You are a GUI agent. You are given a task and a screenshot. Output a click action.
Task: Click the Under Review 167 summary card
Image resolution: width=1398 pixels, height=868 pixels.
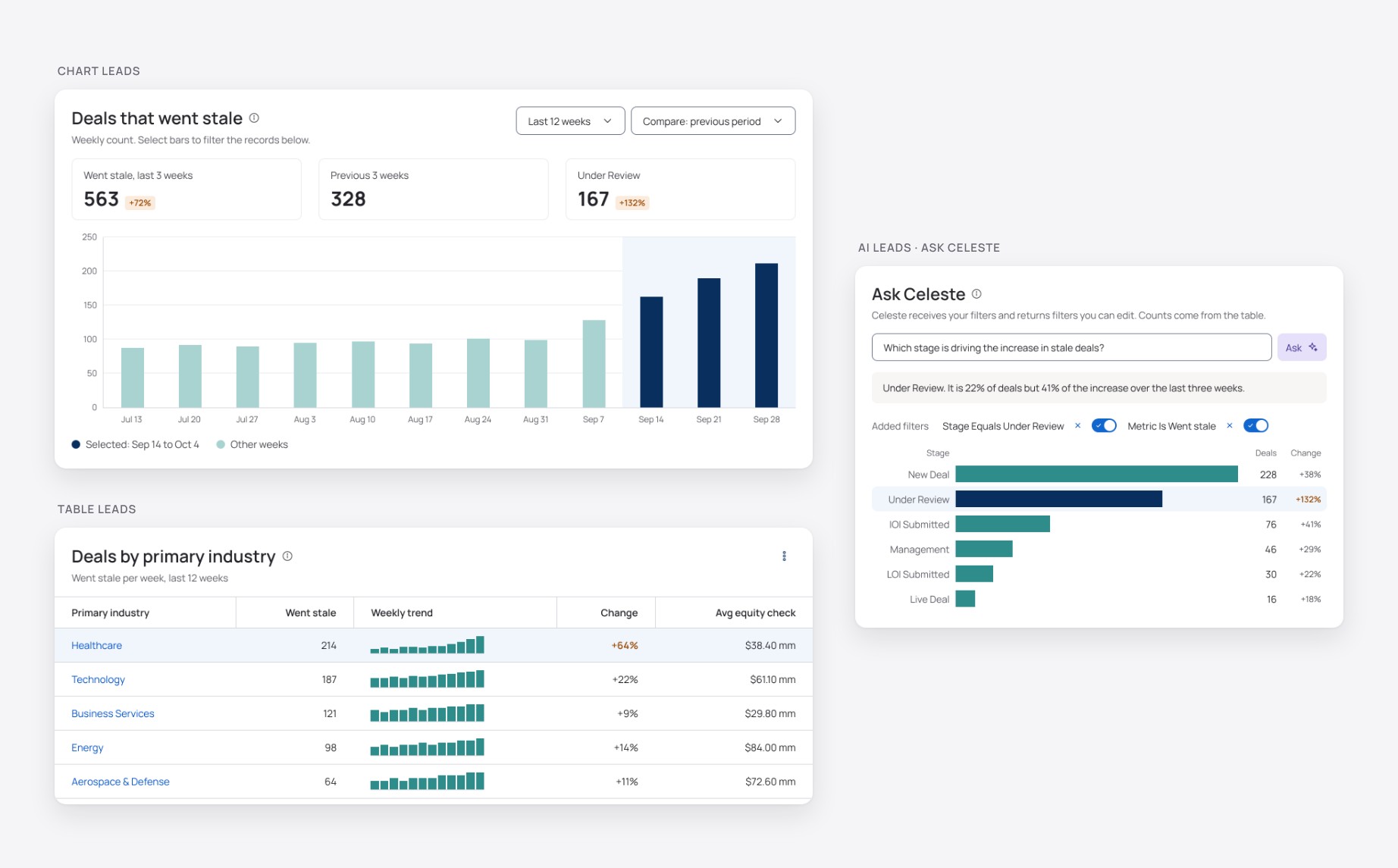pyautogui.click(x=681, y=190)
